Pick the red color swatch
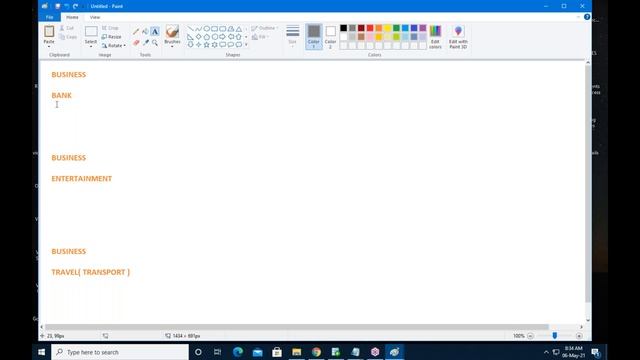 click(x=370, y=28)
